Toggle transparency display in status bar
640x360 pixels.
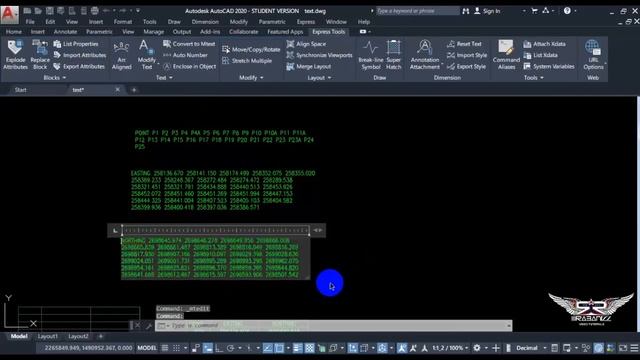pyautogui.click(x=309, y=348)
